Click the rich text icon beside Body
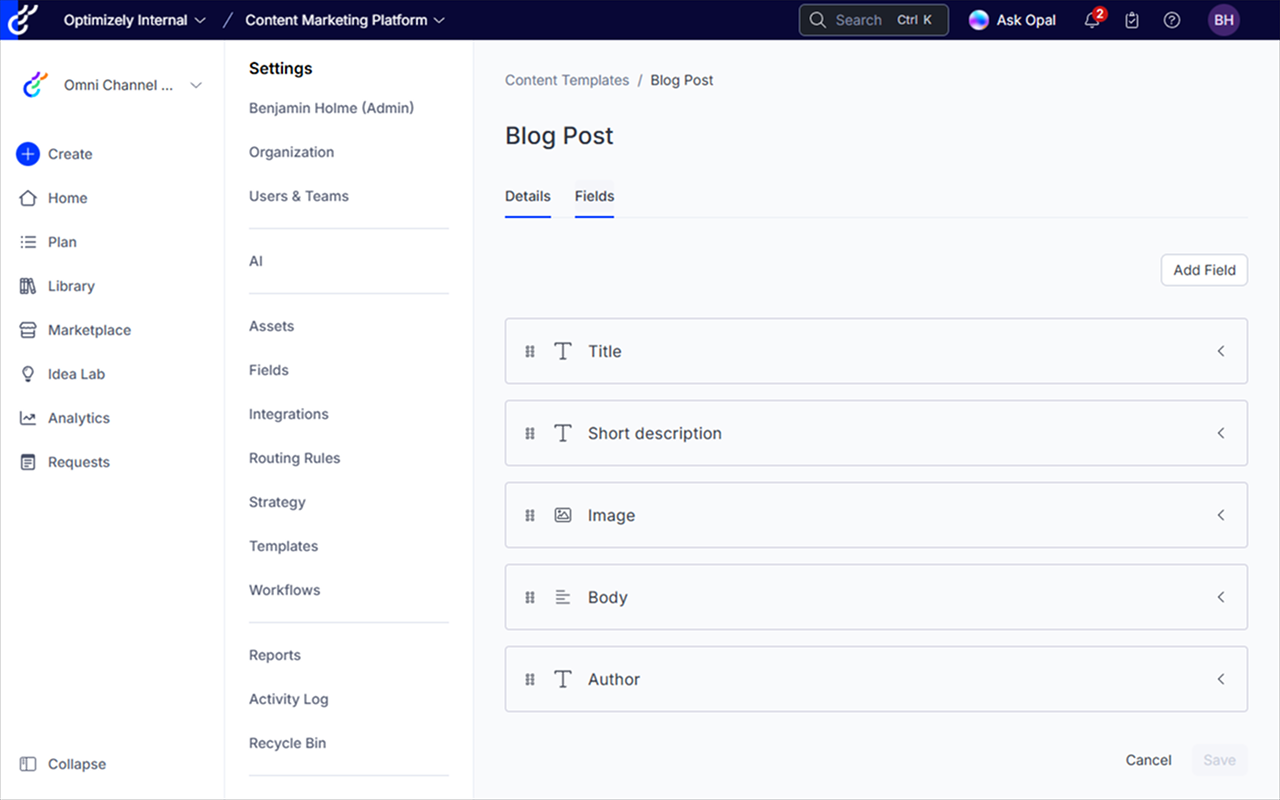 point(562,597)
